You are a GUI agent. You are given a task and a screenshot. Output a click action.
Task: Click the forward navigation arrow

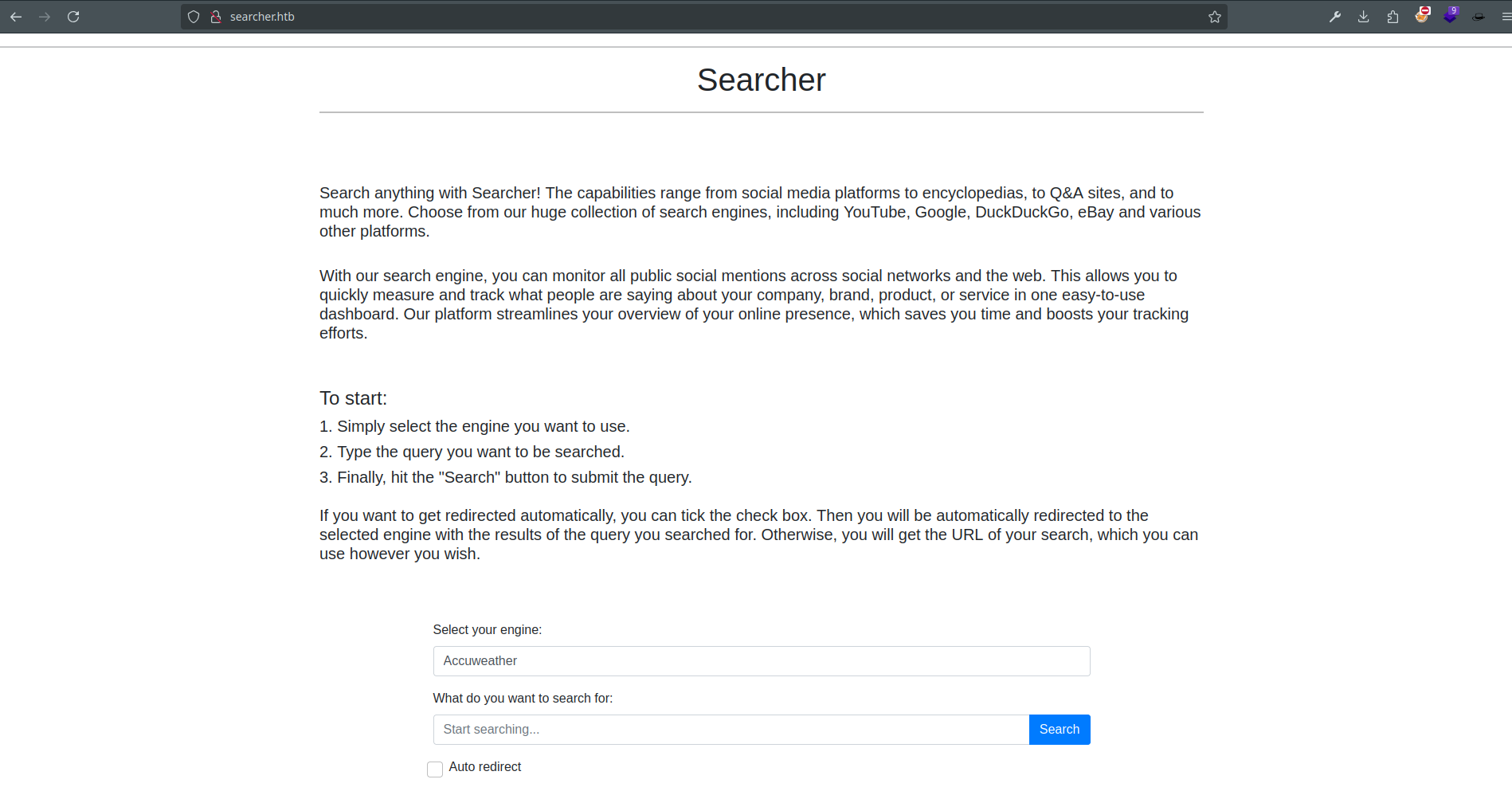click(45, 17)
